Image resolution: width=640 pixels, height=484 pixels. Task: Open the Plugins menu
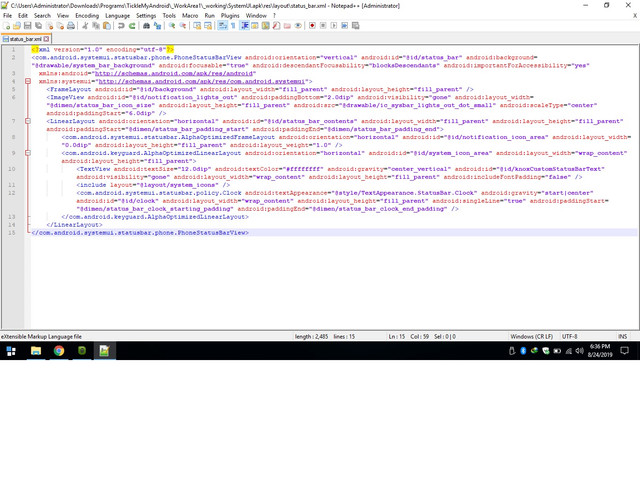230,16
